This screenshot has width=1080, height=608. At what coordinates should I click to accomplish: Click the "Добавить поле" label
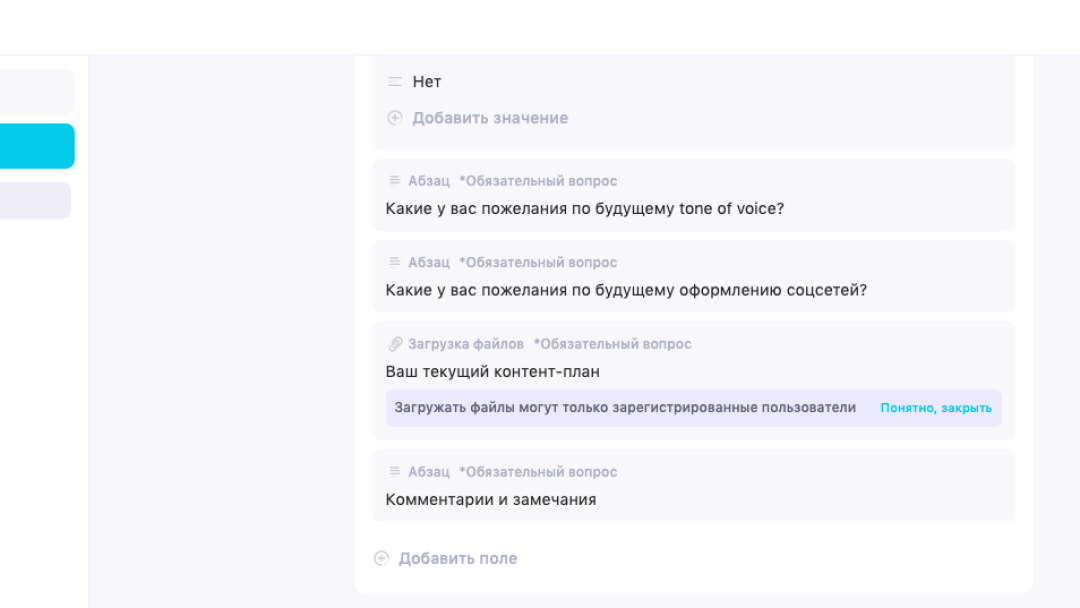[x=458, y=558]
